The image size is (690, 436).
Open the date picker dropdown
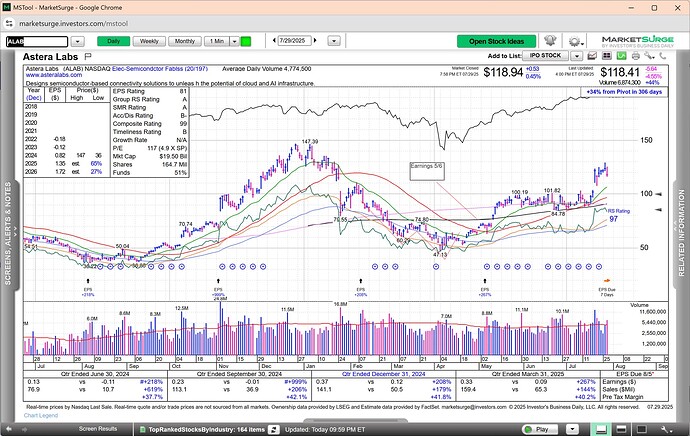(334, 41)
